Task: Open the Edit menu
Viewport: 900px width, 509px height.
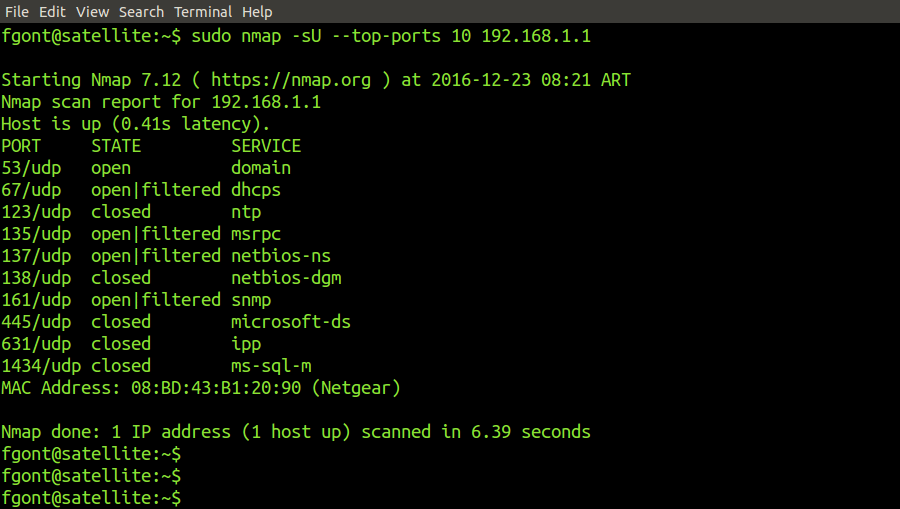Action: point(52,12)
